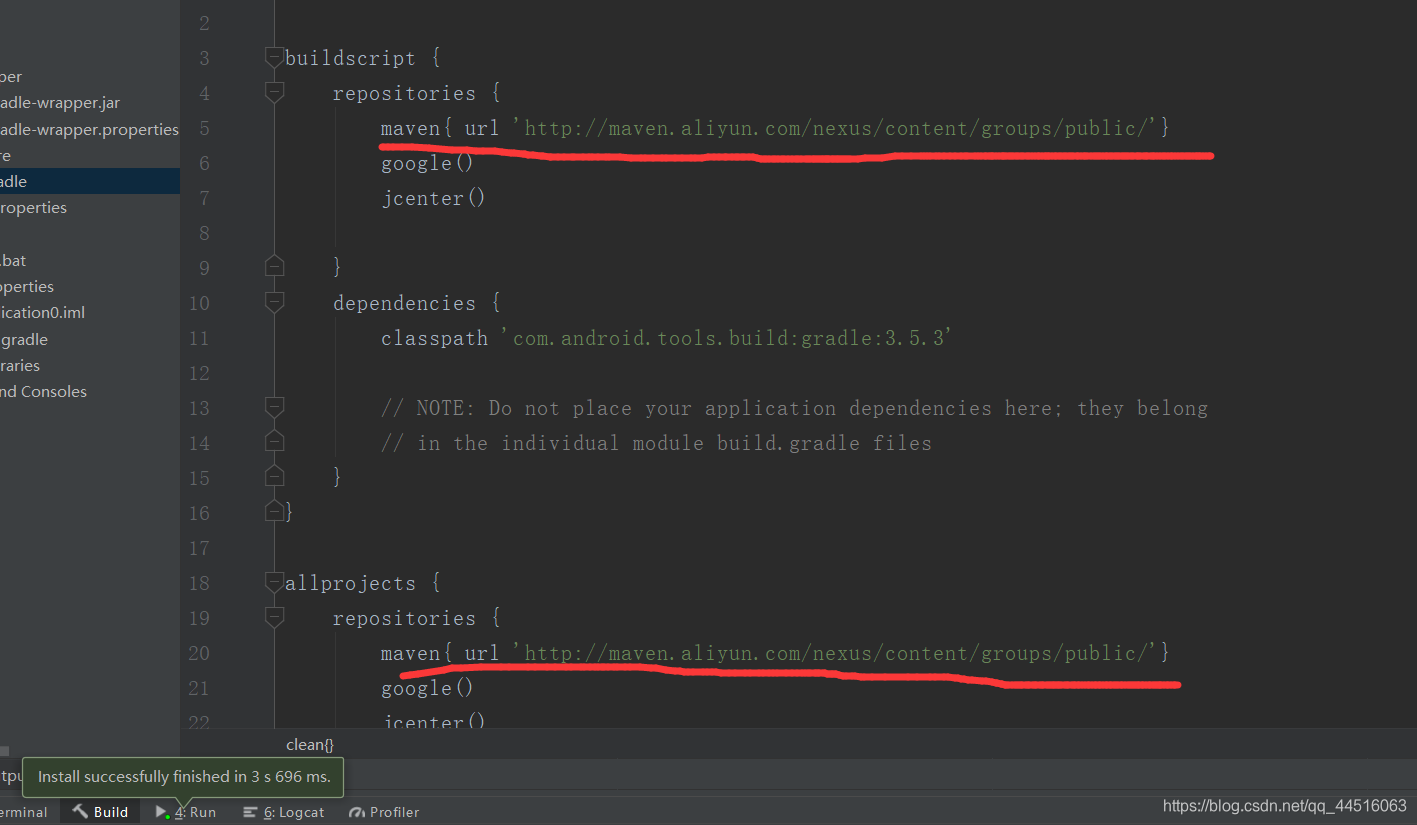
Task: Collapse buildscript repositories block on line 4
Action: click(x=274, y=93)
